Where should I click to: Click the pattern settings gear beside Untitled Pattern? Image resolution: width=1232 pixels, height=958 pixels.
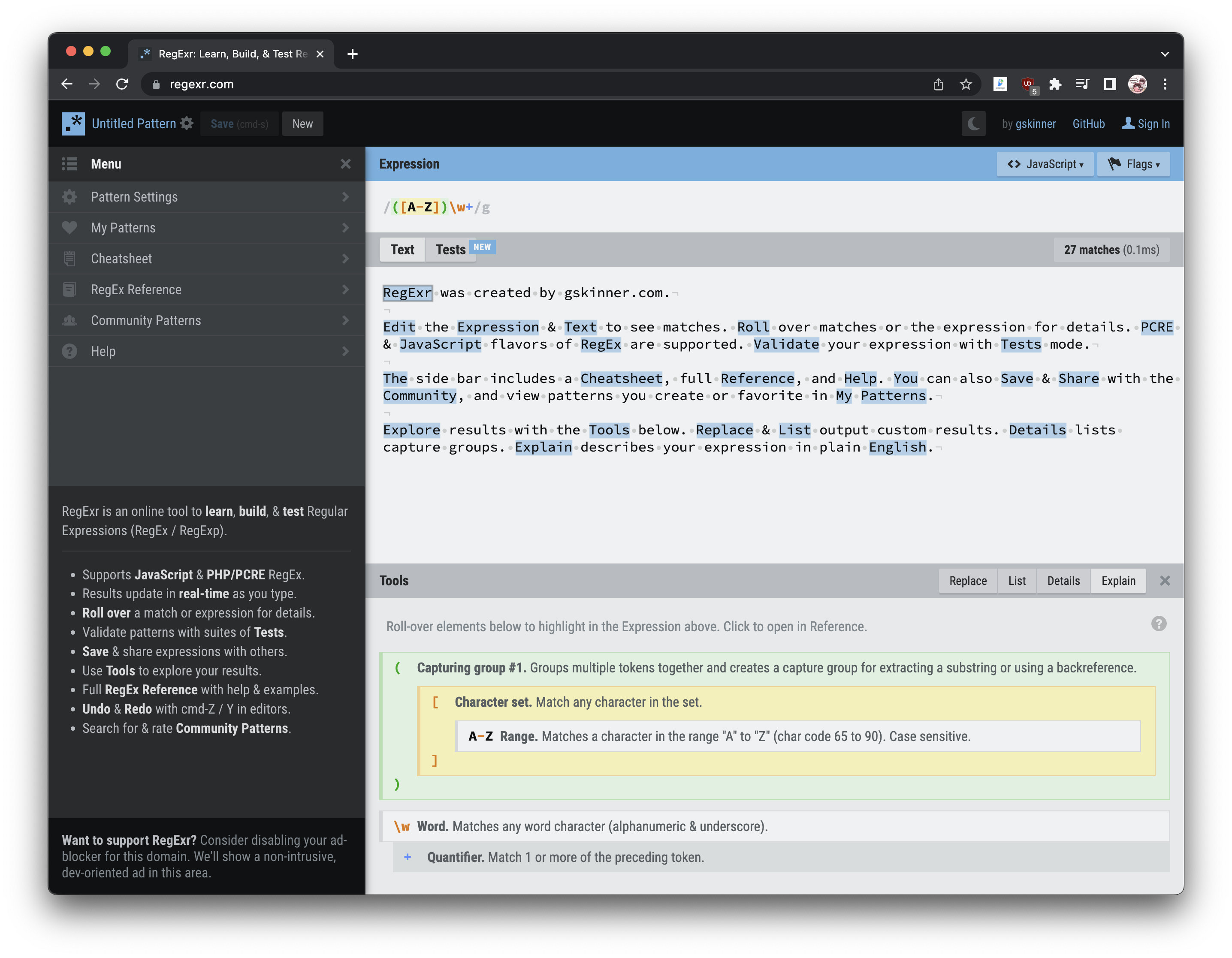point(187,124)
